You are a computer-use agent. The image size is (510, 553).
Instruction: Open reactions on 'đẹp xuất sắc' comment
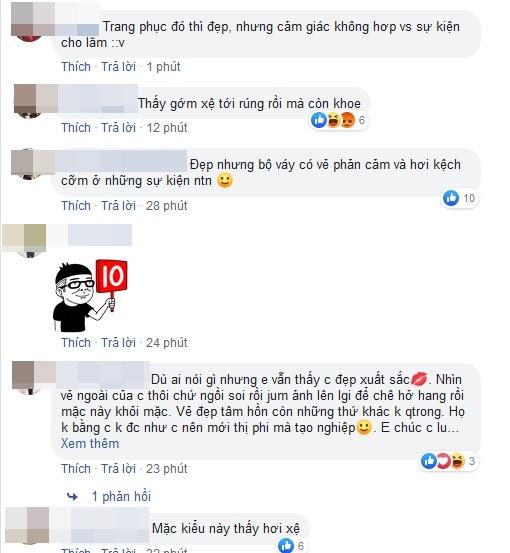point(448,461)
